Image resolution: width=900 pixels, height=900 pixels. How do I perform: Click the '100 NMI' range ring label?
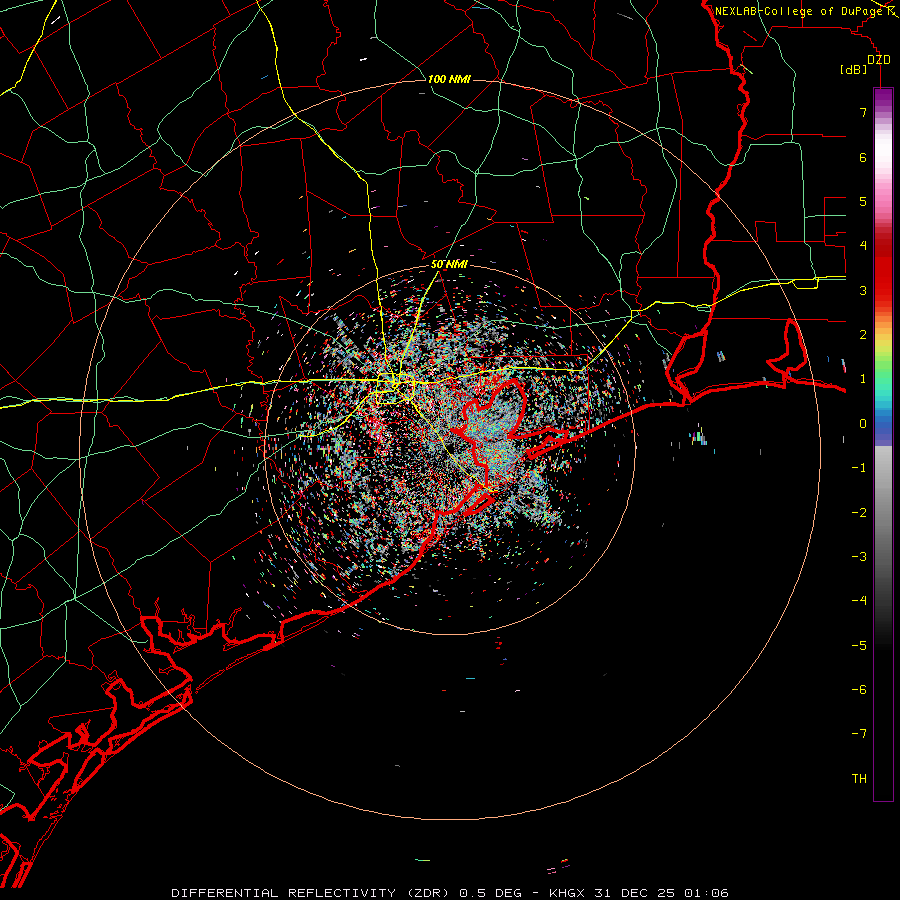449,79
